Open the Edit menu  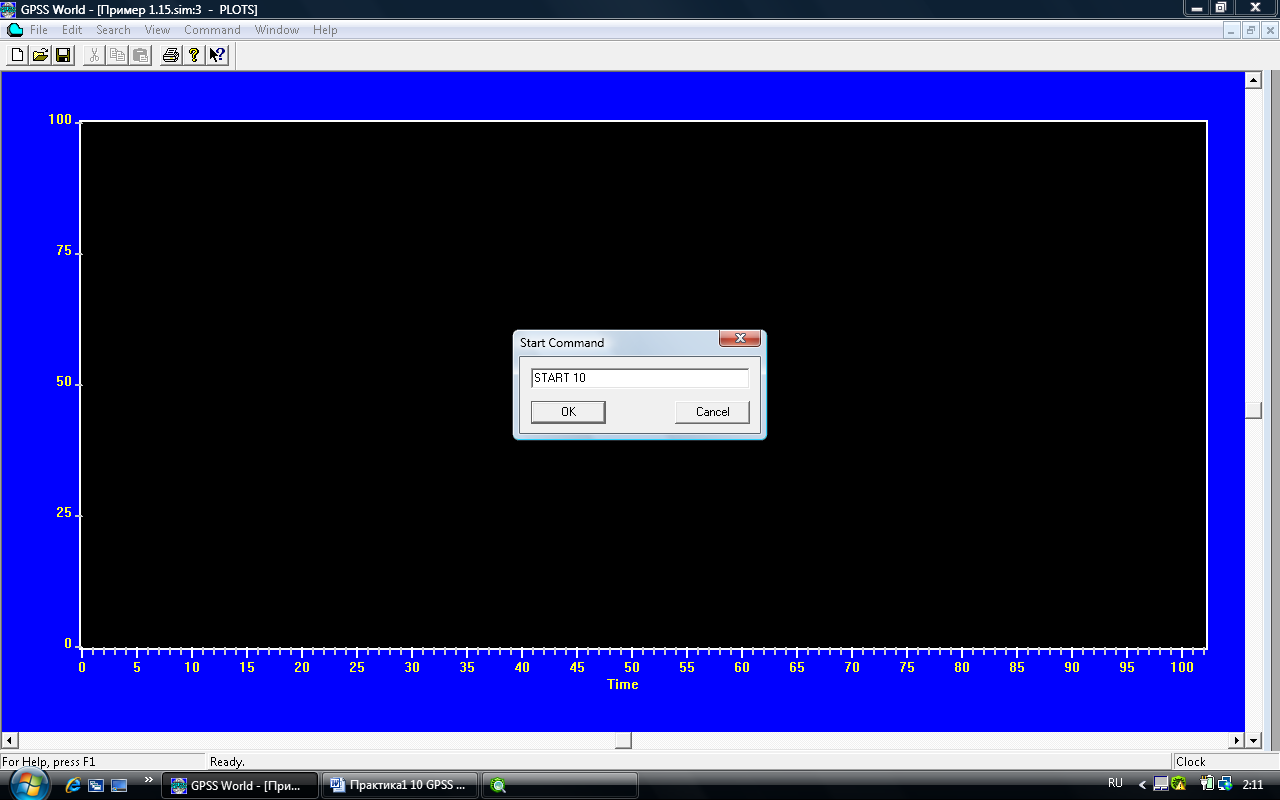(x=72, y=30)
